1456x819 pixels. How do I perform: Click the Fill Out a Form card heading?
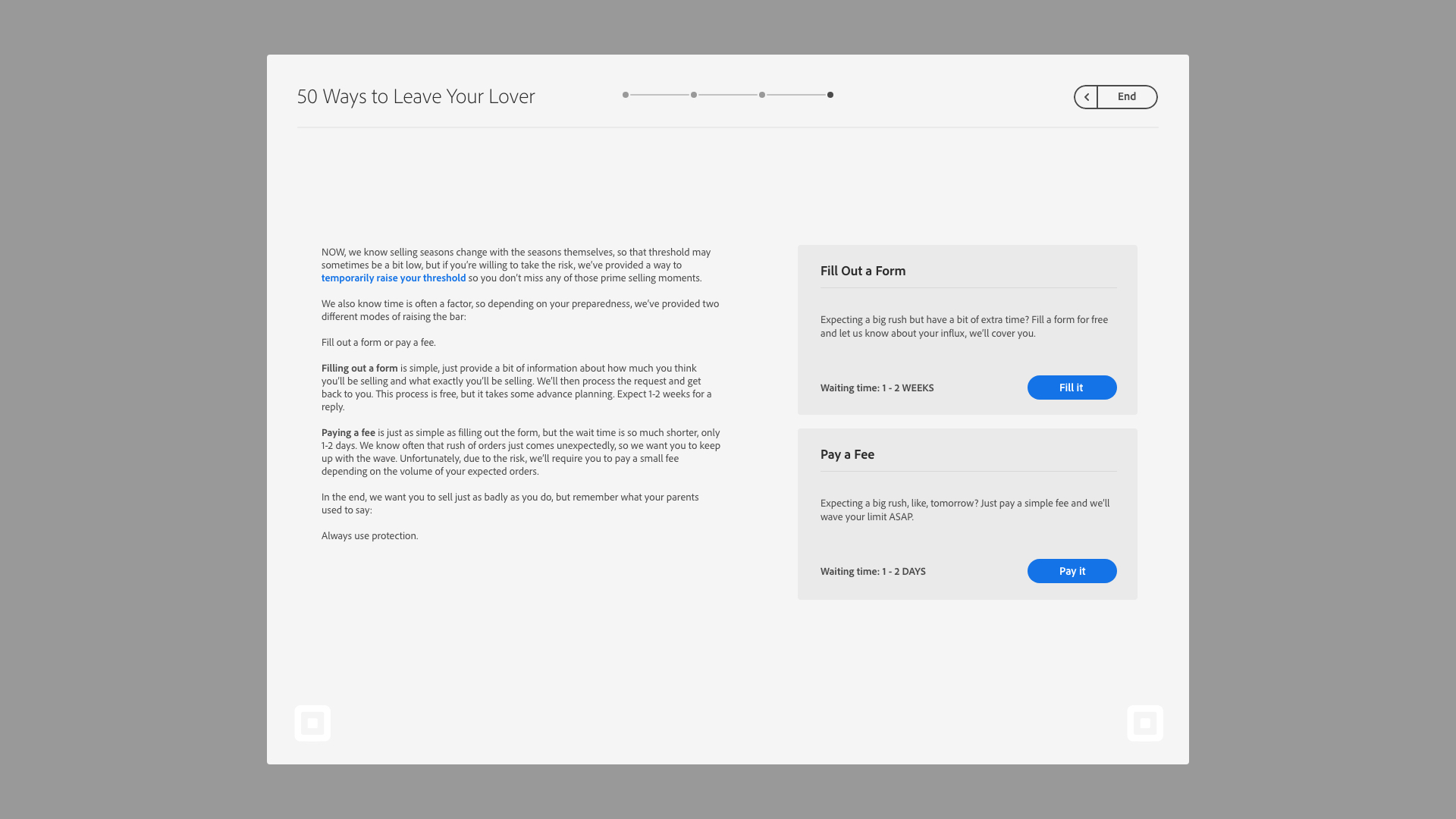click(863, 271)
